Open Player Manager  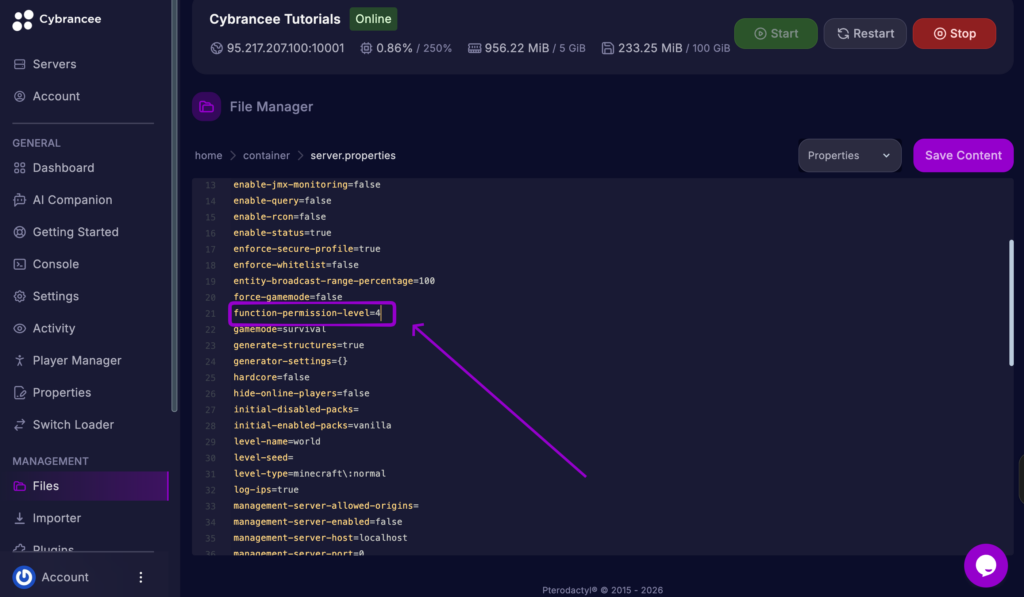click(76, 360)
